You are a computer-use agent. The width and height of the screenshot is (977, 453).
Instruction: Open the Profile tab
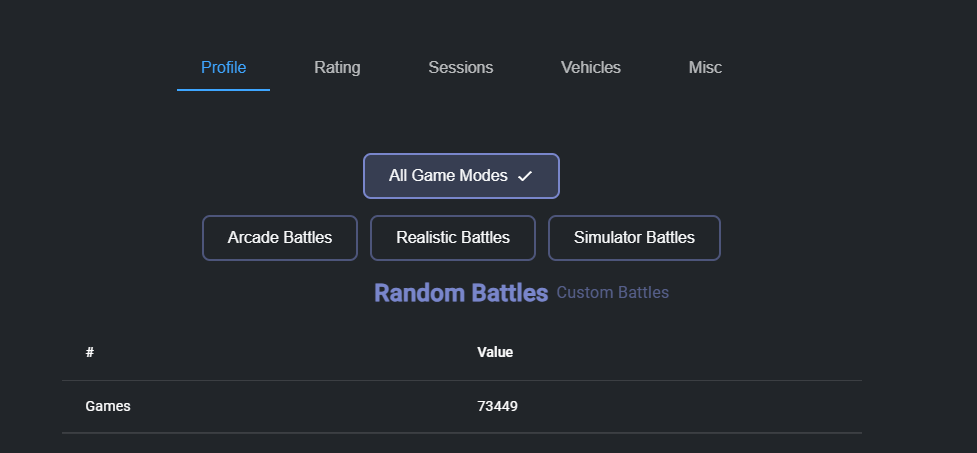[x=223, y=67]
